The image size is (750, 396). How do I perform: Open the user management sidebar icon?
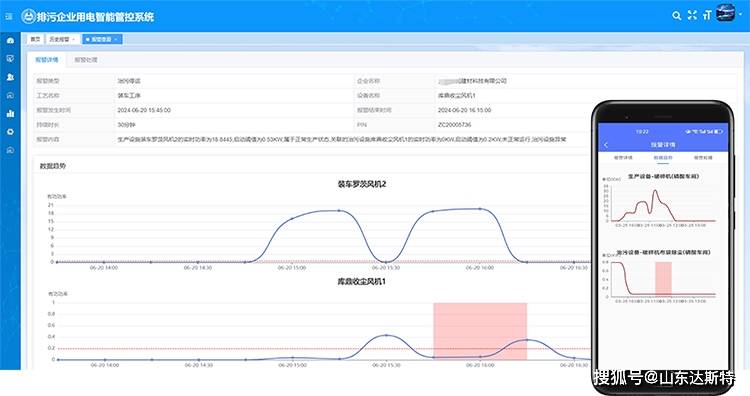coord(10,77)
